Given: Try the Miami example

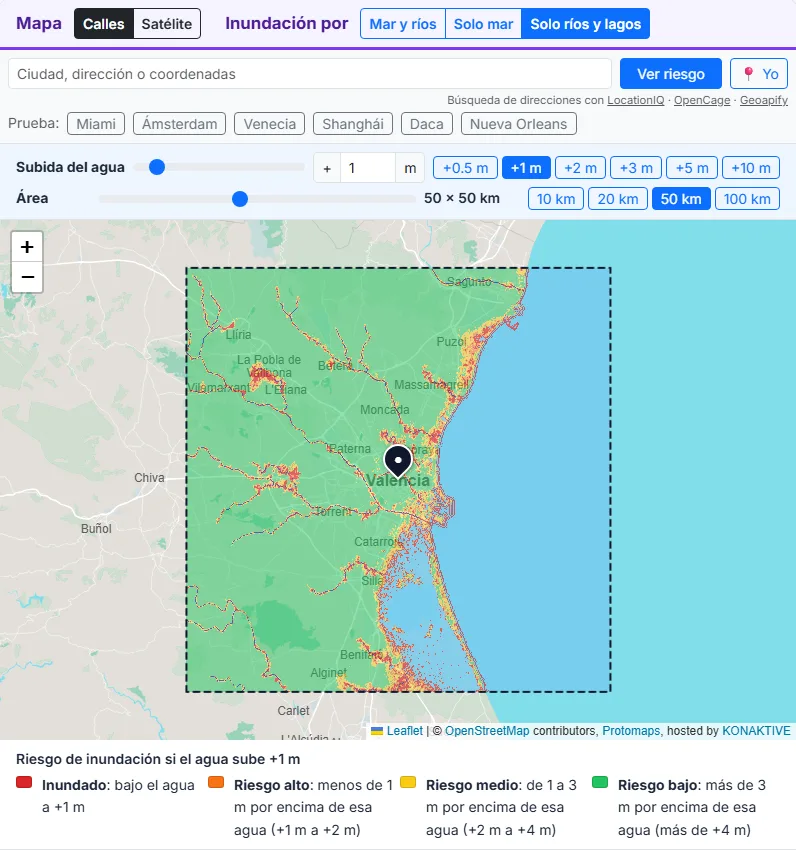Looking at the screenshot, I should 96,124.
